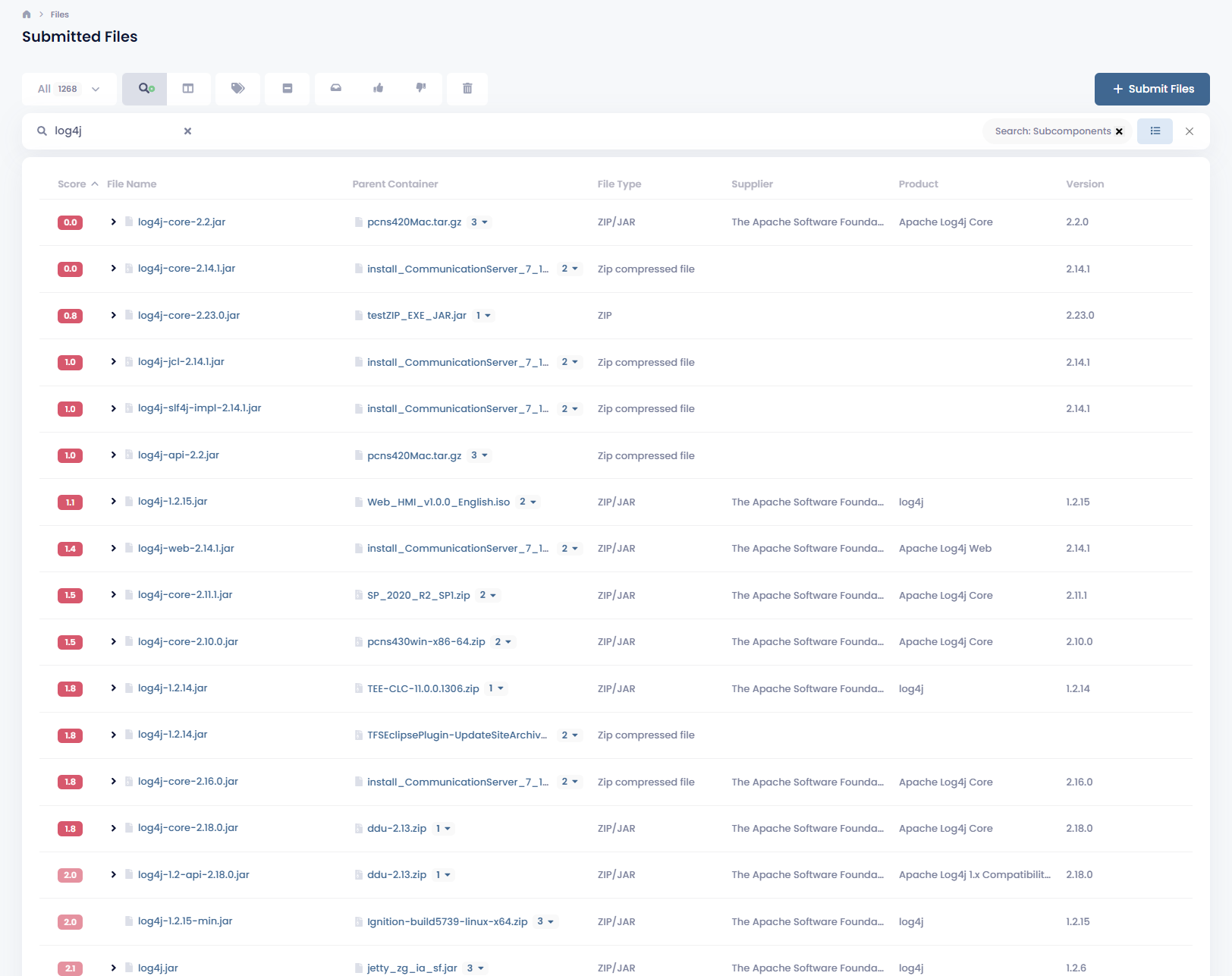Open container count dropdown for SP_2020_R2_SP1.zip
This screenshot has height=976, width=1232.
tap(488, 596)
